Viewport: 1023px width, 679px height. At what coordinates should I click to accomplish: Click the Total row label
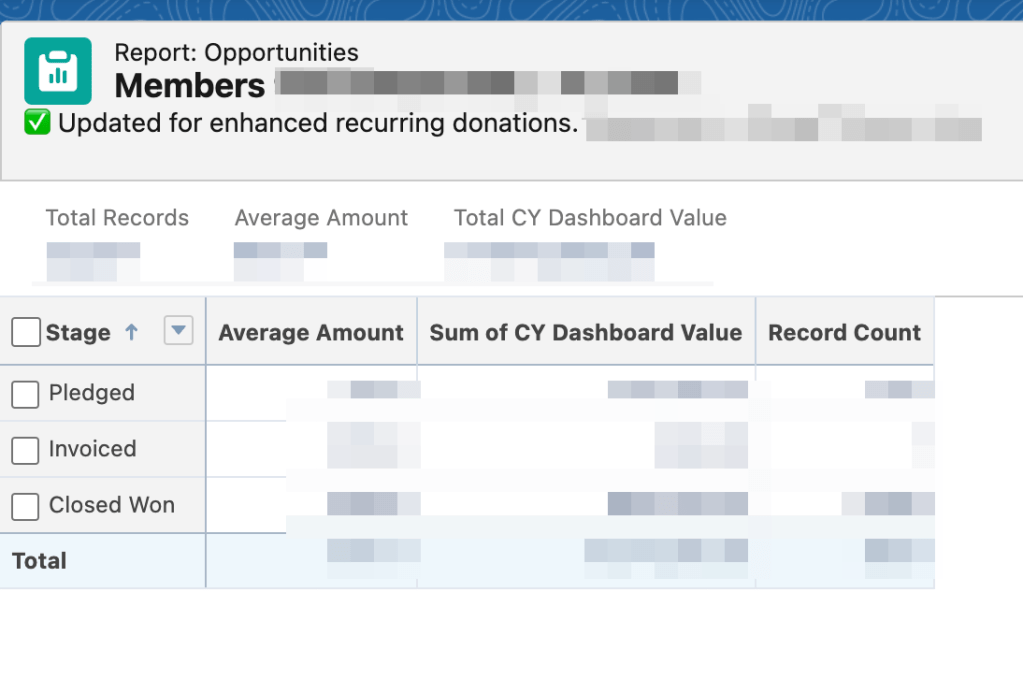tap(40, 561)
